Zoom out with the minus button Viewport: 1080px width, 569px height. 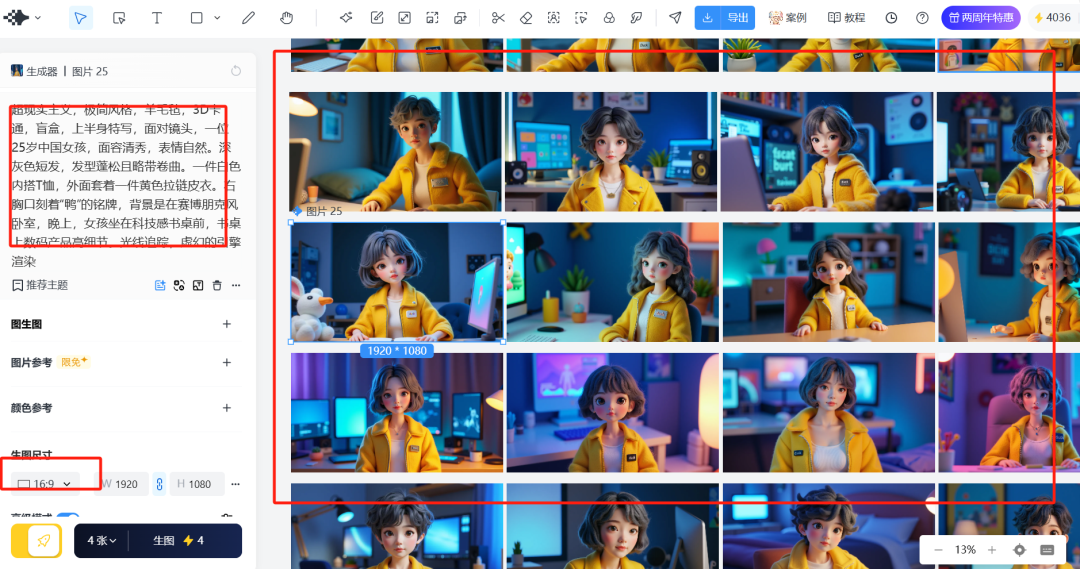coord(938,550)
